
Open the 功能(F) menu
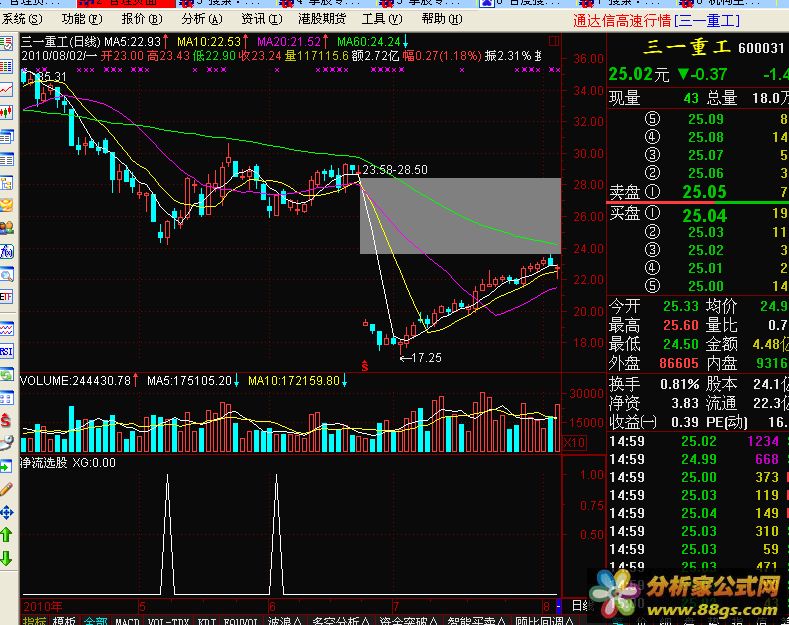tap(82, 19)
